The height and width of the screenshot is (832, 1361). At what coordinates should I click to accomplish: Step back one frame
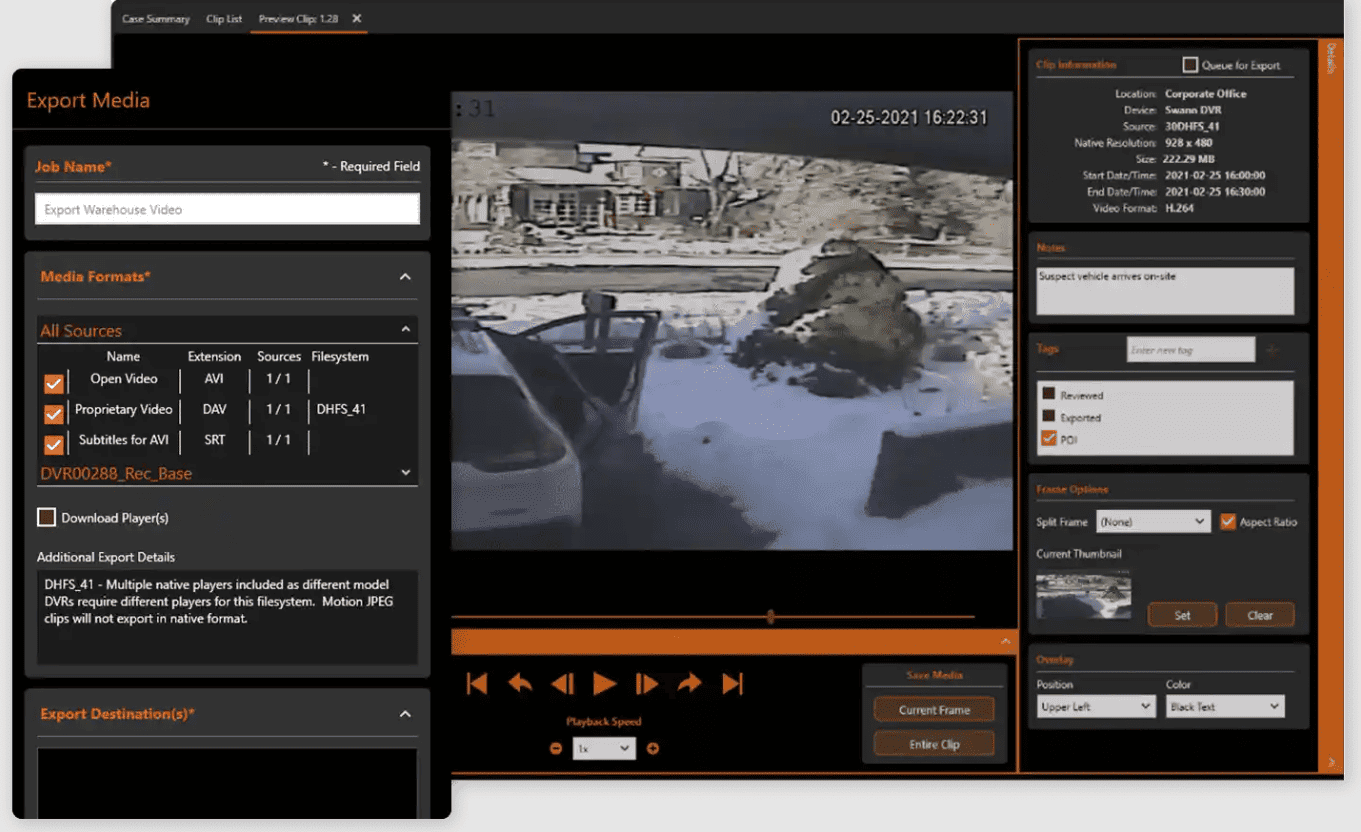point(563,684)
